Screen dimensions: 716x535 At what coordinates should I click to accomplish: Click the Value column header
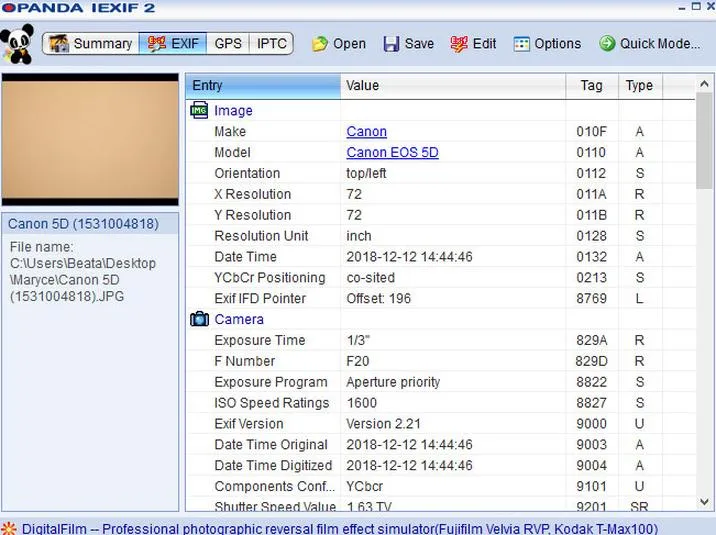[x=453, y=86]
